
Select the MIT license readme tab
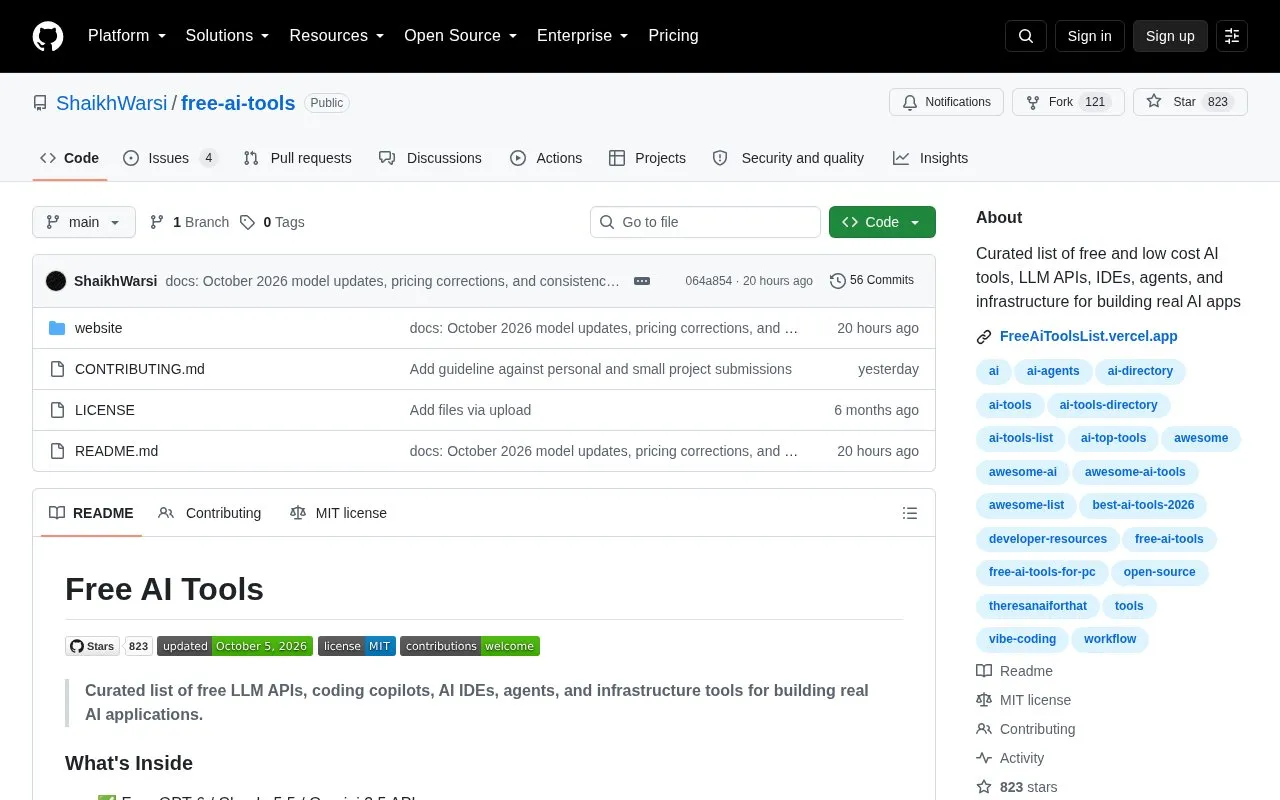click(x=338, y=513)
